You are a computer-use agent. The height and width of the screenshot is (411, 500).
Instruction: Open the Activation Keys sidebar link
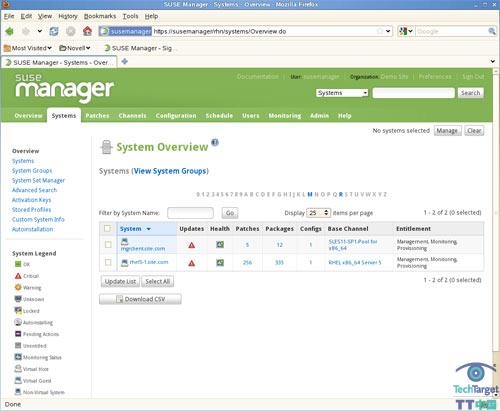[x=31, y=200]
